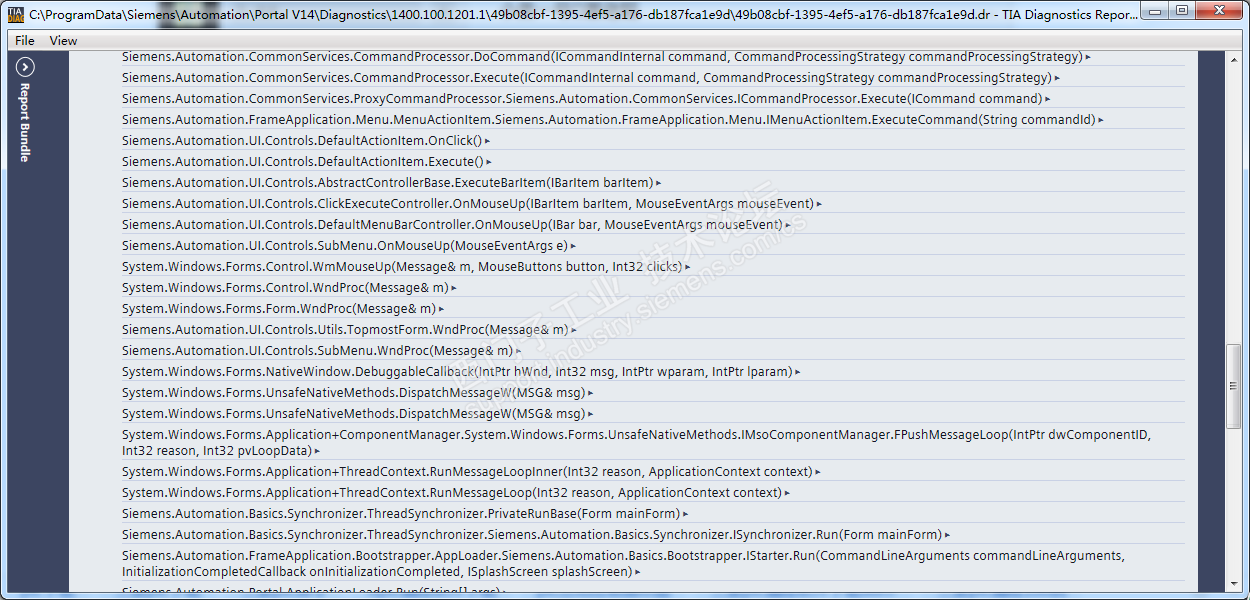
Task: Click the scrollbar up arrow
Action: coord(1233,58)
